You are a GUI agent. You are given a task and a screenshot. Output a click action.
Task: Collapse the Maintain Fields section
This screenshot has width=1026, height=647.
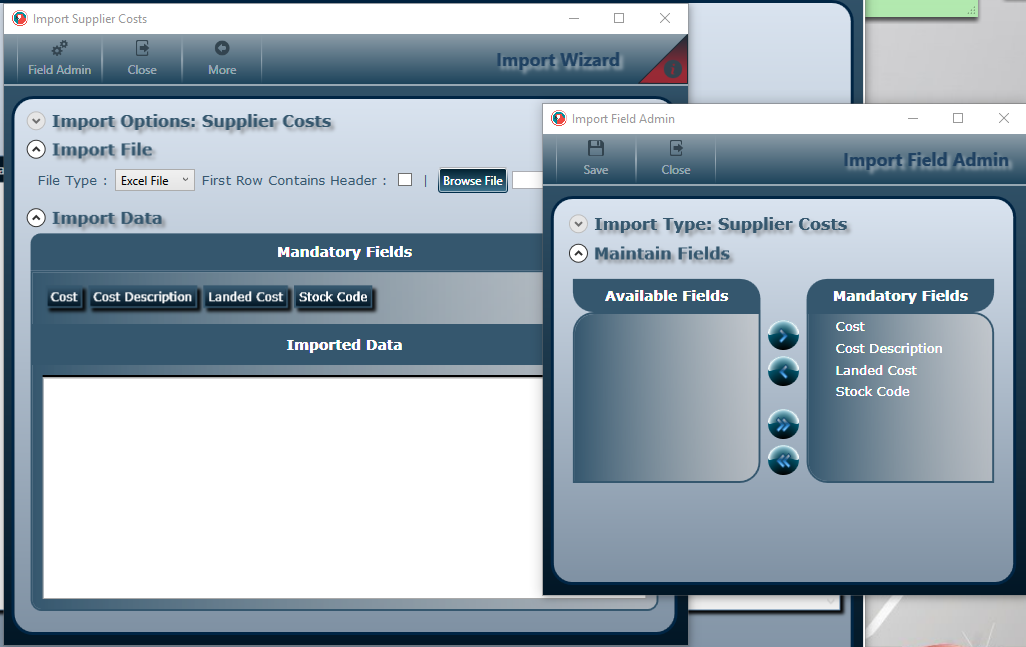[578, 253]
